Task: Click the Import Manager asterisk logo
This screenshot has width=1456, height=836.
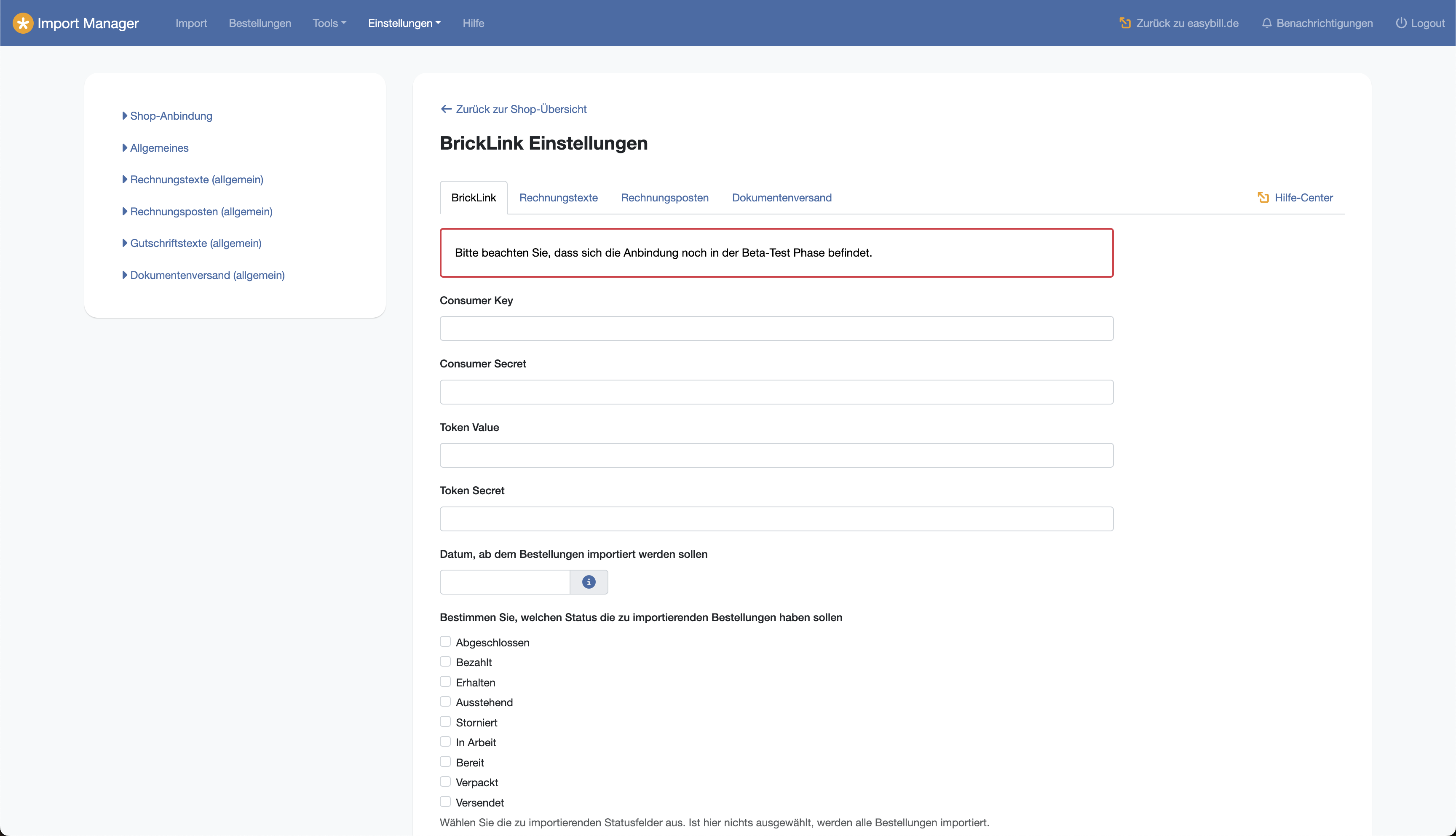Action: tap(23, 23)
